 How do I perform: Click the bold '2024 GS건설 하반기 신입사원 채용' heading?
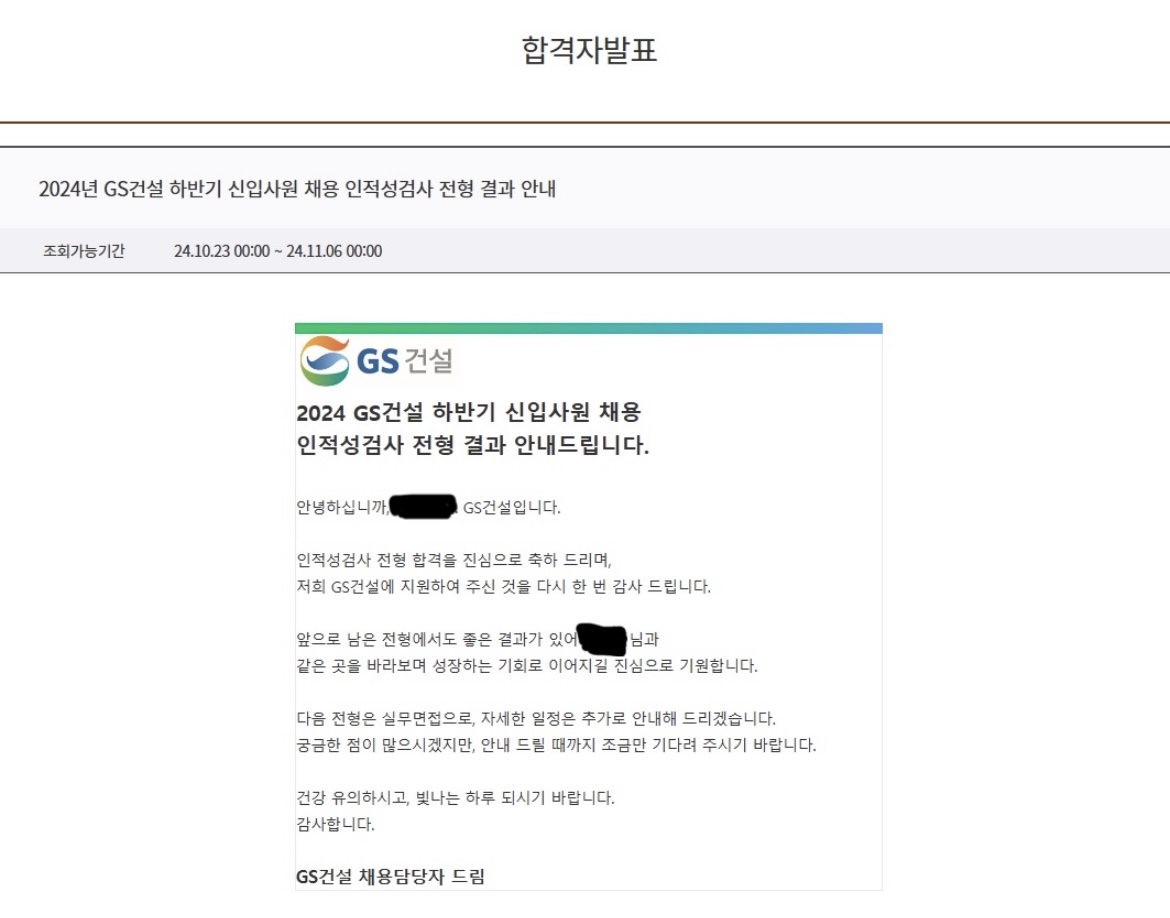(468, 413)
